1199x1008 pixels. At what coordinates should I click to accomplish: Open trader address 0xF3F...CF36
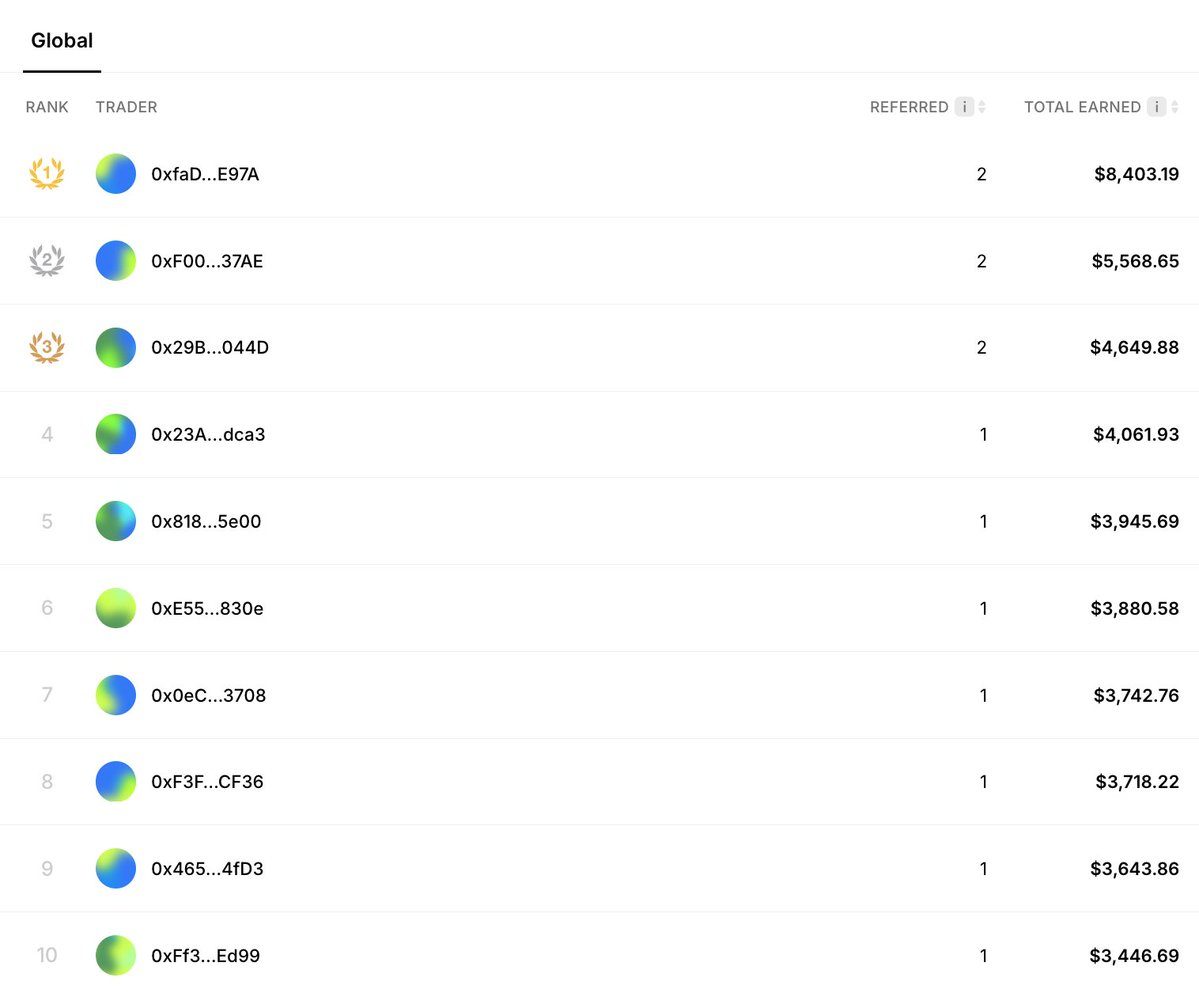click(207, 782)
